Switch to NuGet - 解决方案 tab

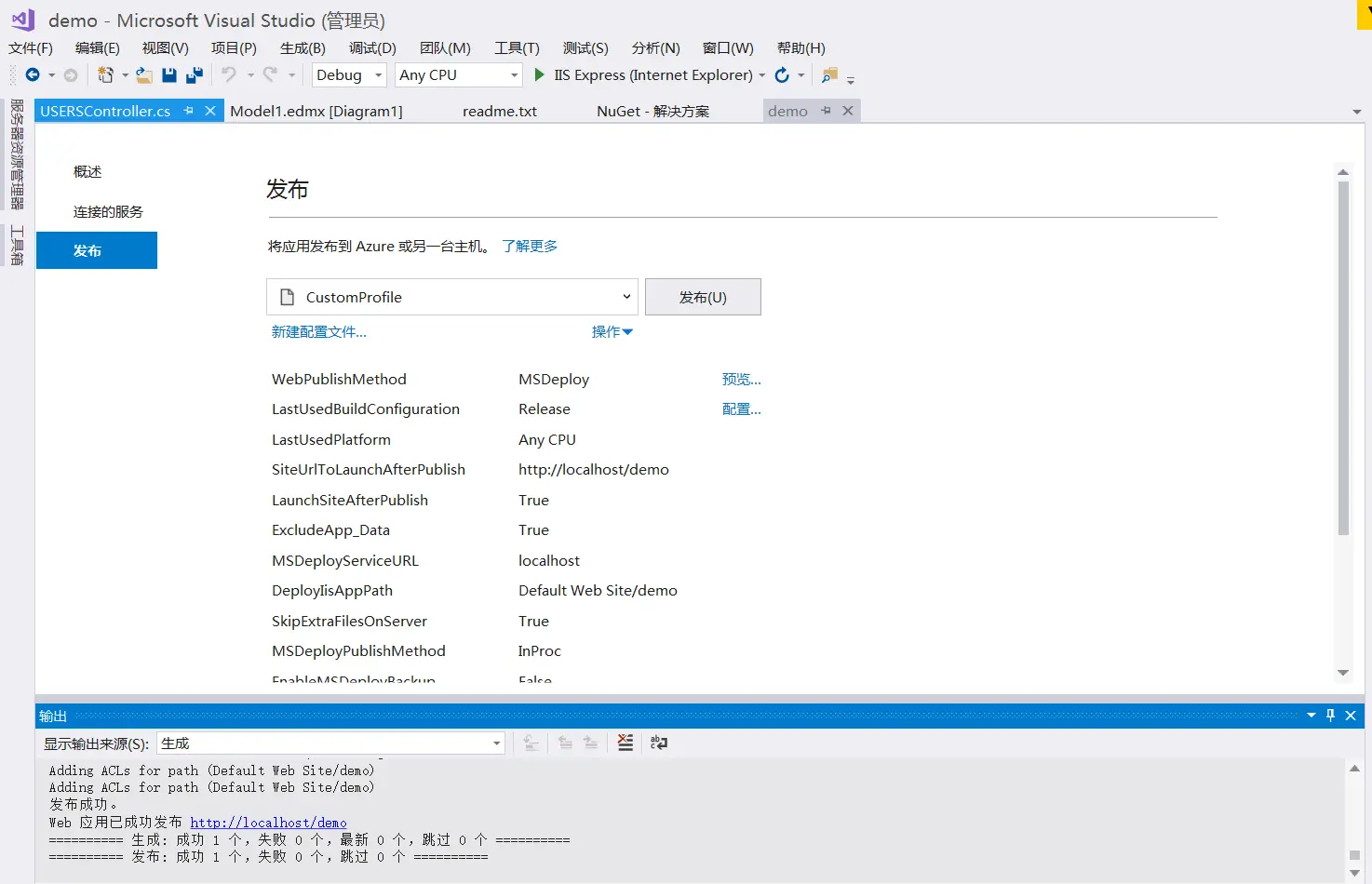652,111
